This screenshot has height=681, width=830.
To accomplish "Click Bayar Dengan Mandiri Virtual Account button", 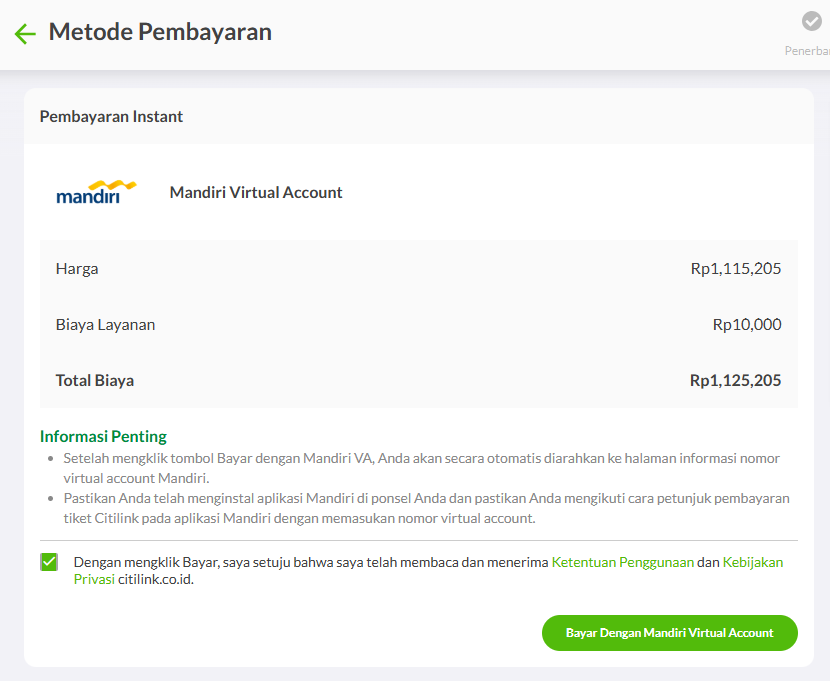I will point(670,633).
